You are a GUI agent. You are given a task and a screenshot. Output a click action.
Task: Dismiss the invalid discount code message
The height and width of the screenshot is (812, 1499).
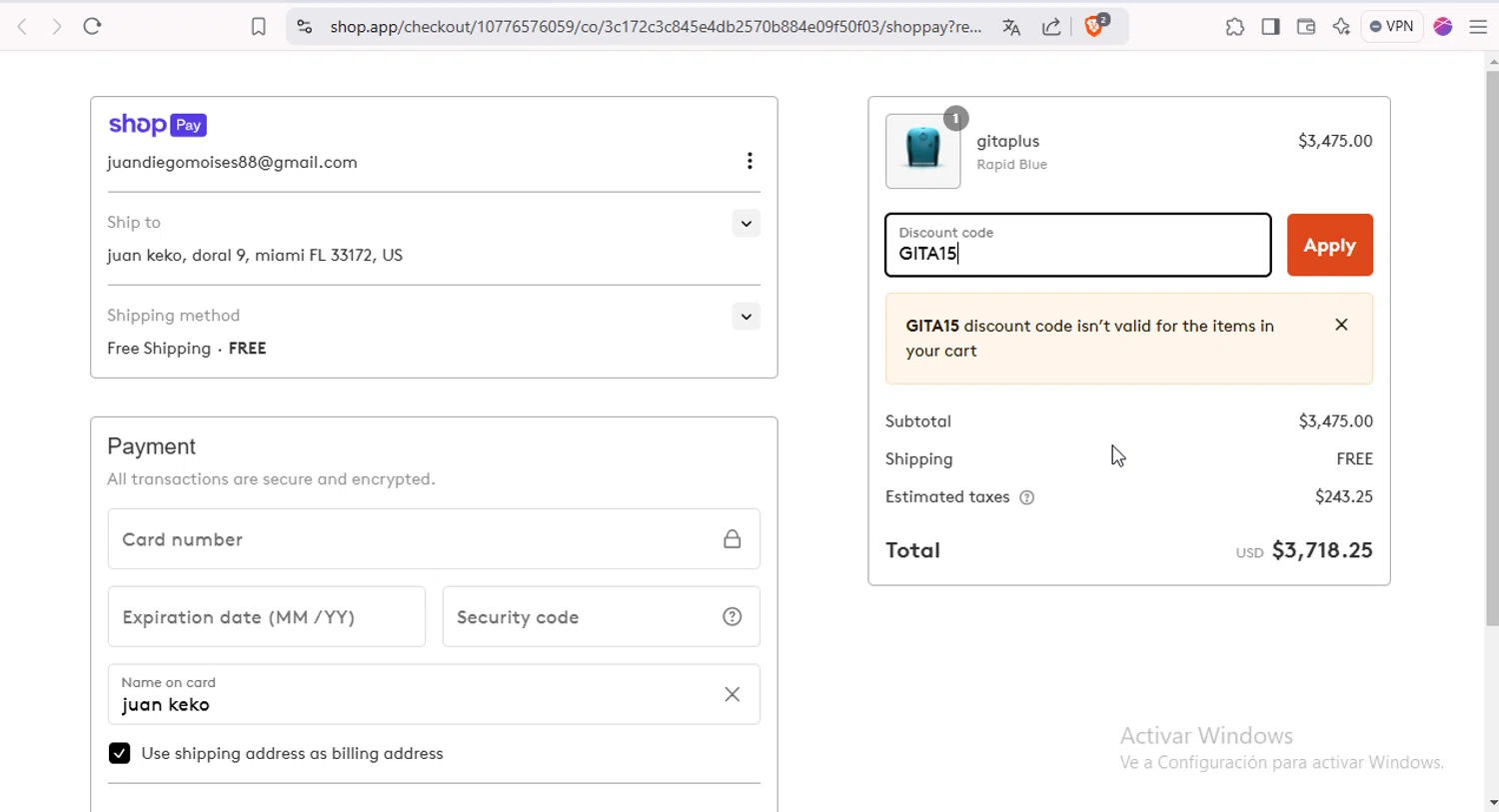pyautogui.click(x=1341, y=325)
